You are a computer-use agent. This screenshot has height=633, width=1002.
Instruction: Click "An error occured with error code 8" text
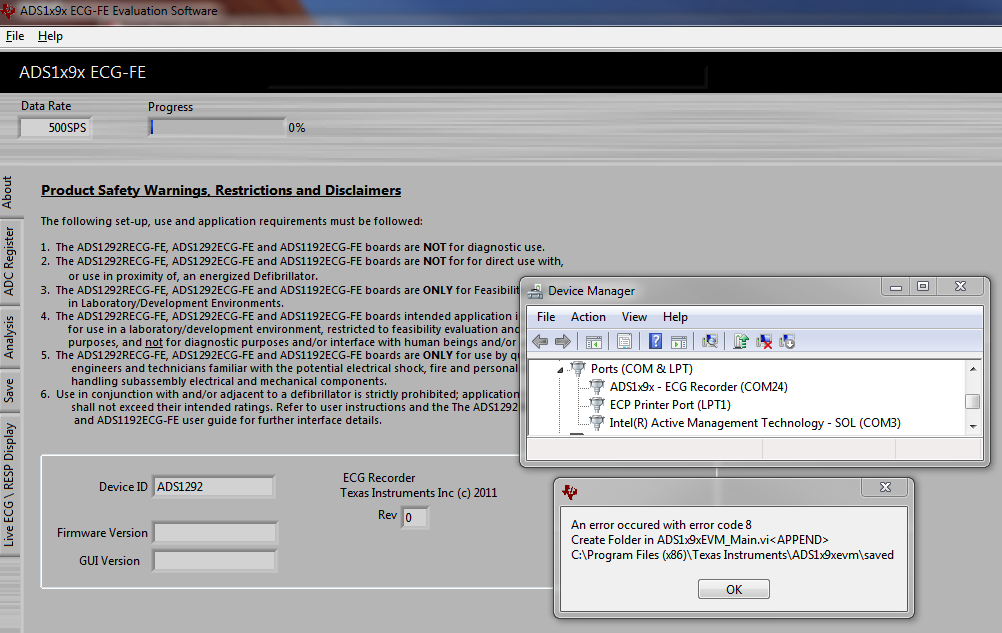click(x=661, y=524)
